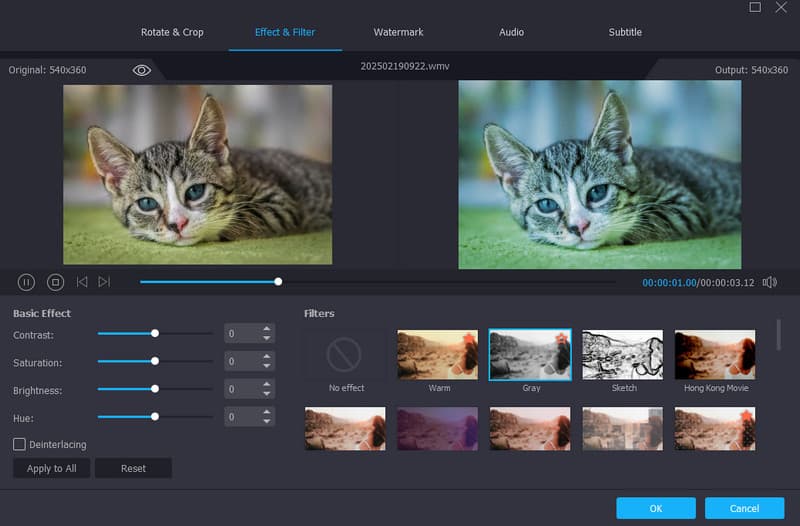Apply the Hong Kong Movie filter
This screenshot has width=800, height=526.
[715, 355]
